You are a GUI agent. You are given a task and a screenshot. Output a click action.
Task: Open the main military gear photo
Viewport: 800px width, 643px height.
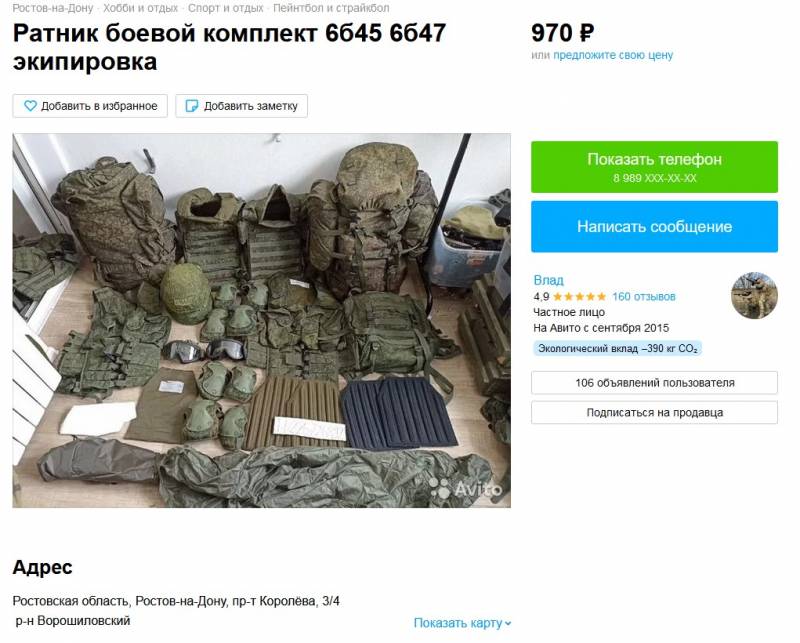point(262,320)
